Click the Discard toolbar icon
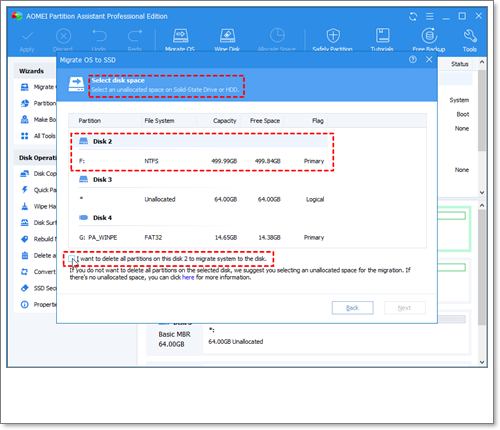 [x=63, y=36]
